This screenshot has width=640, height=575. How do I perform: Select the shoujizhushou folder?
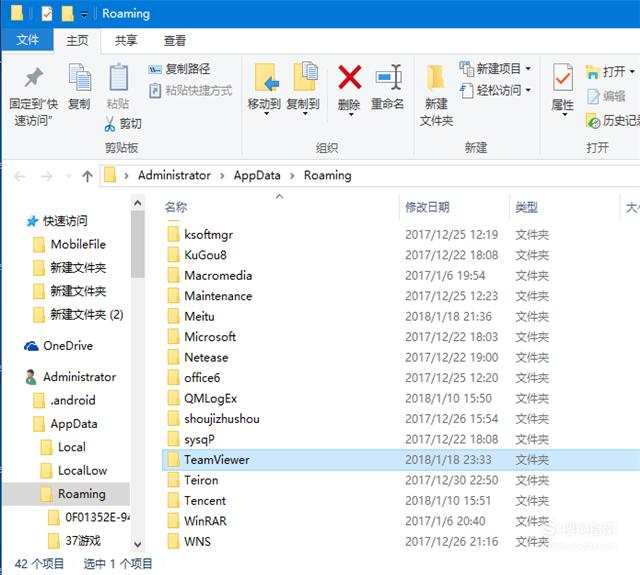click(213, 419)
